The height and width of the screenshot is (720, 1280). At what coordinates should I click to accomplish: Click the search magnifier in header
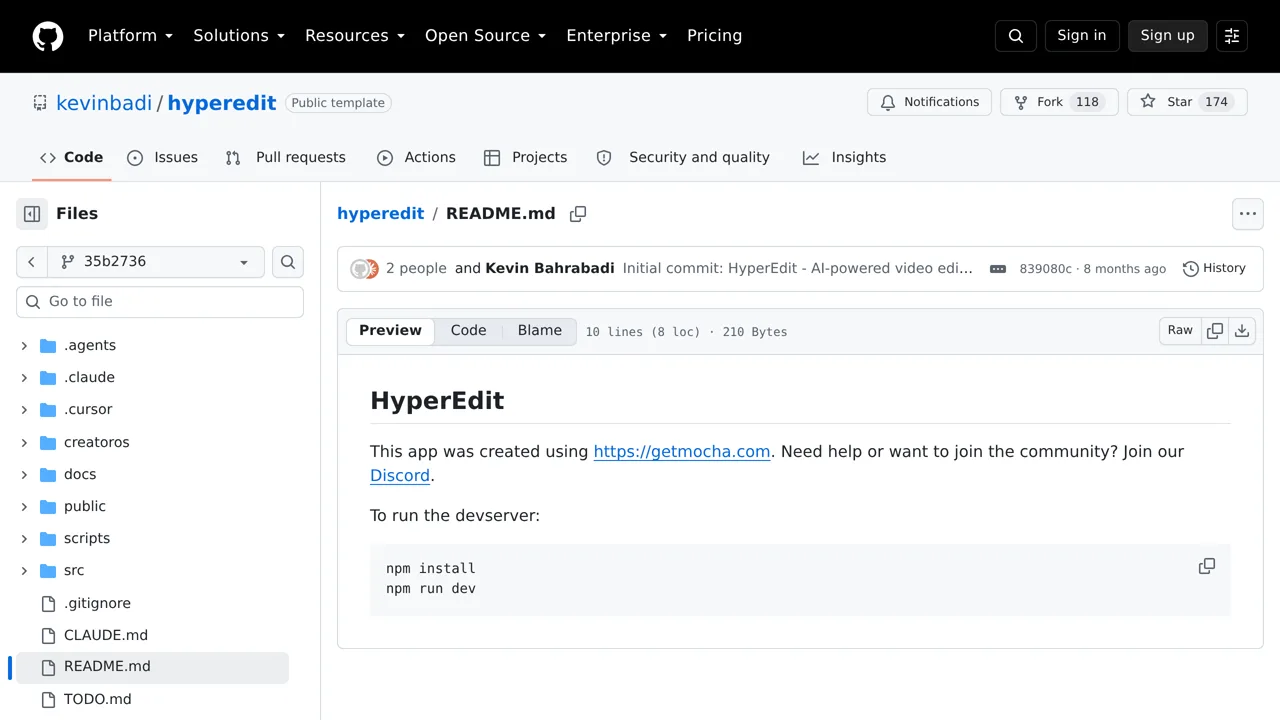click(1016, 36)
